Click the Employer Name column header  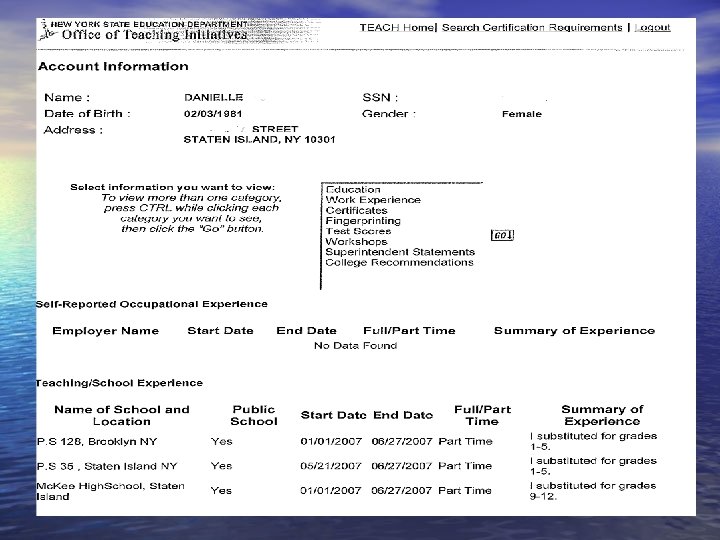[106, 331]
